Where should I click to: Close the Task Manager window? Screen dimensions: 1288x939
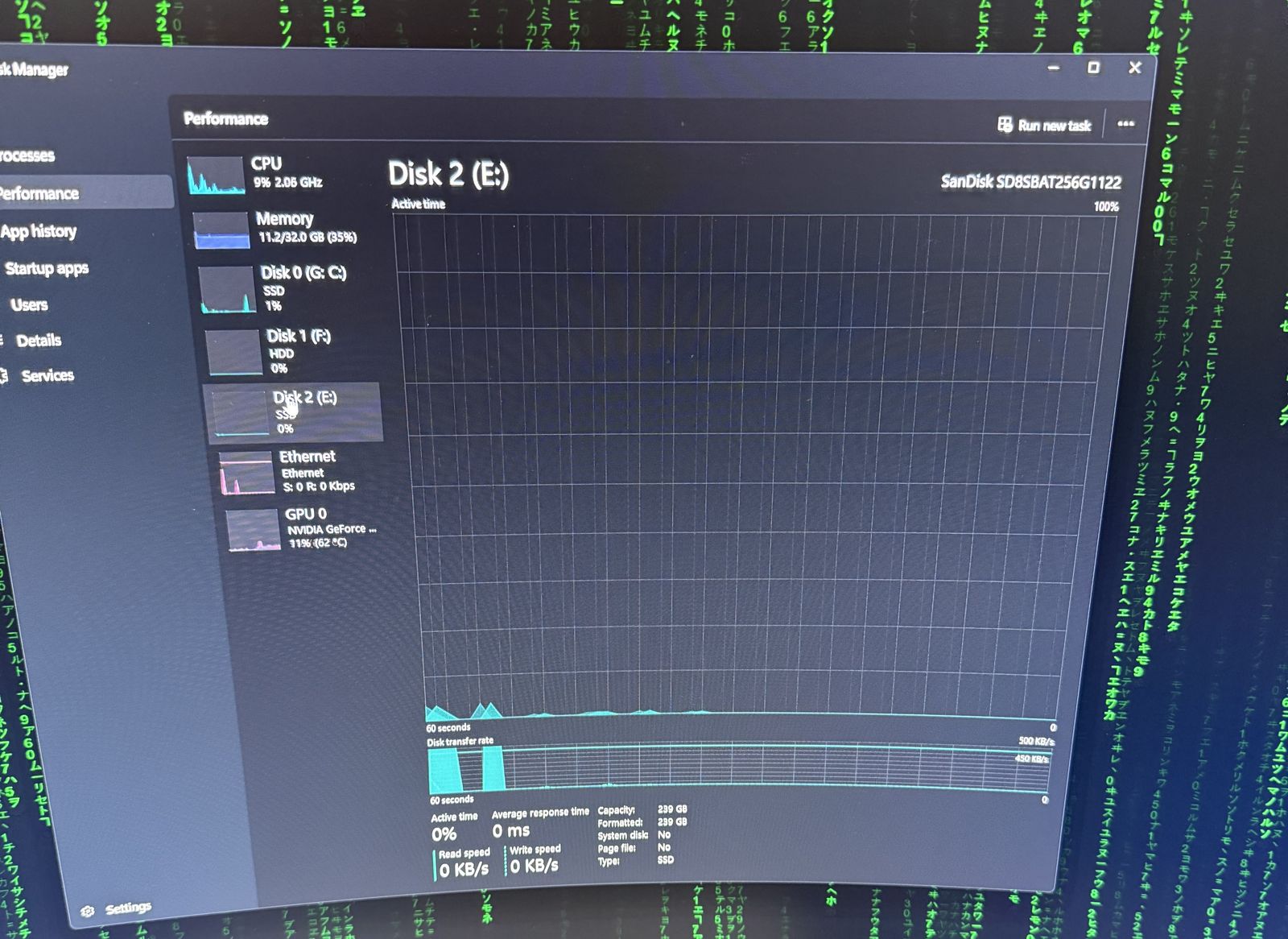(x=1135, y=68)
